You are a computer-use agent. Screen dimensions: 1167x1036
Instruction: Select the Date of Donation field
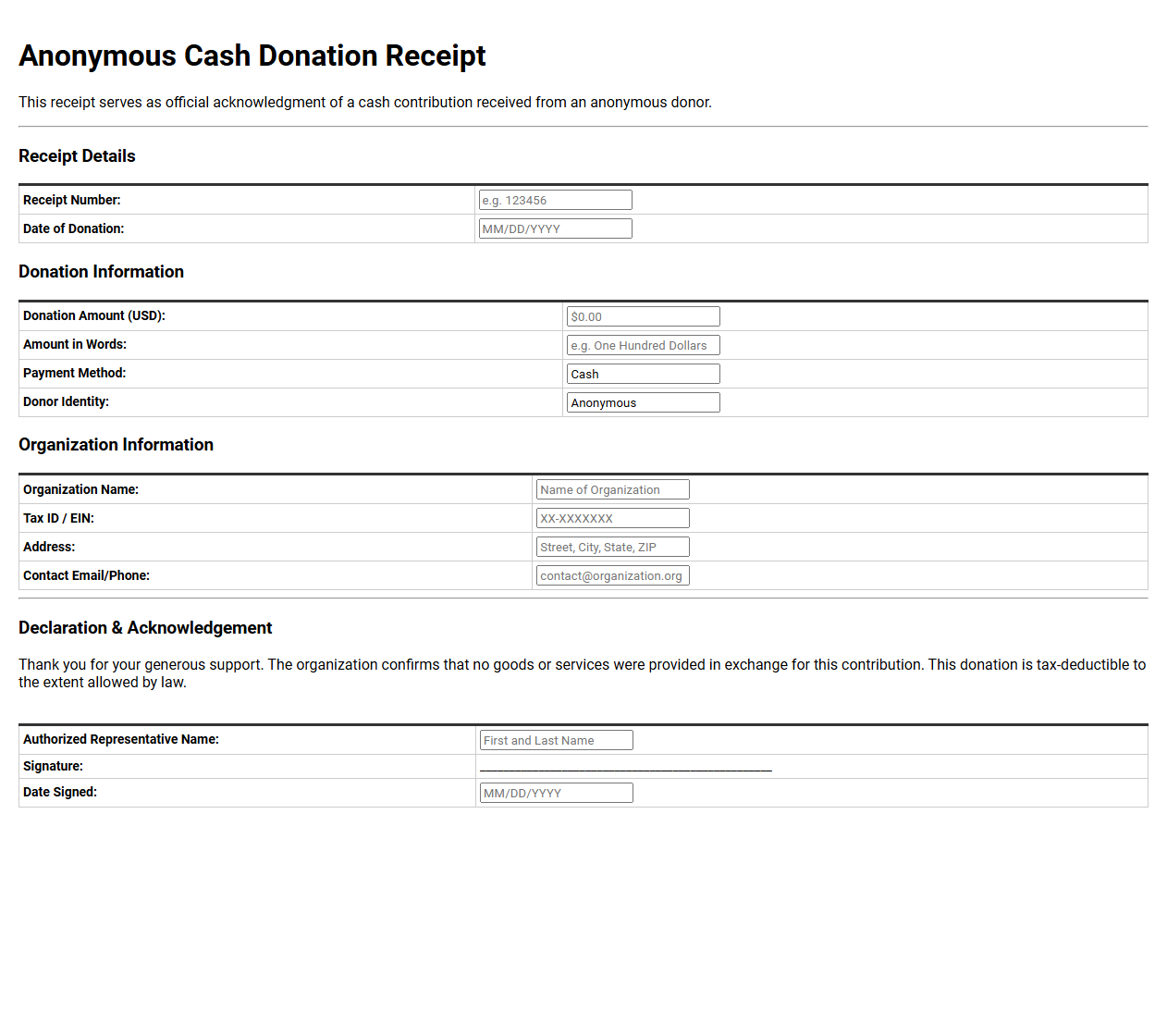tap(556, 228)
